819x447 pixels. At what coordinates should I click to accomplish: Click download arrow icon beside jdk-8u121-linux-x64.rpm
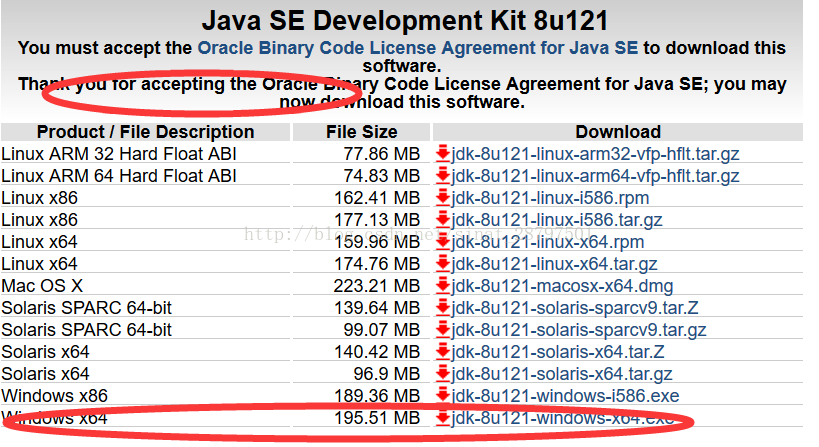tap(443, 241)
